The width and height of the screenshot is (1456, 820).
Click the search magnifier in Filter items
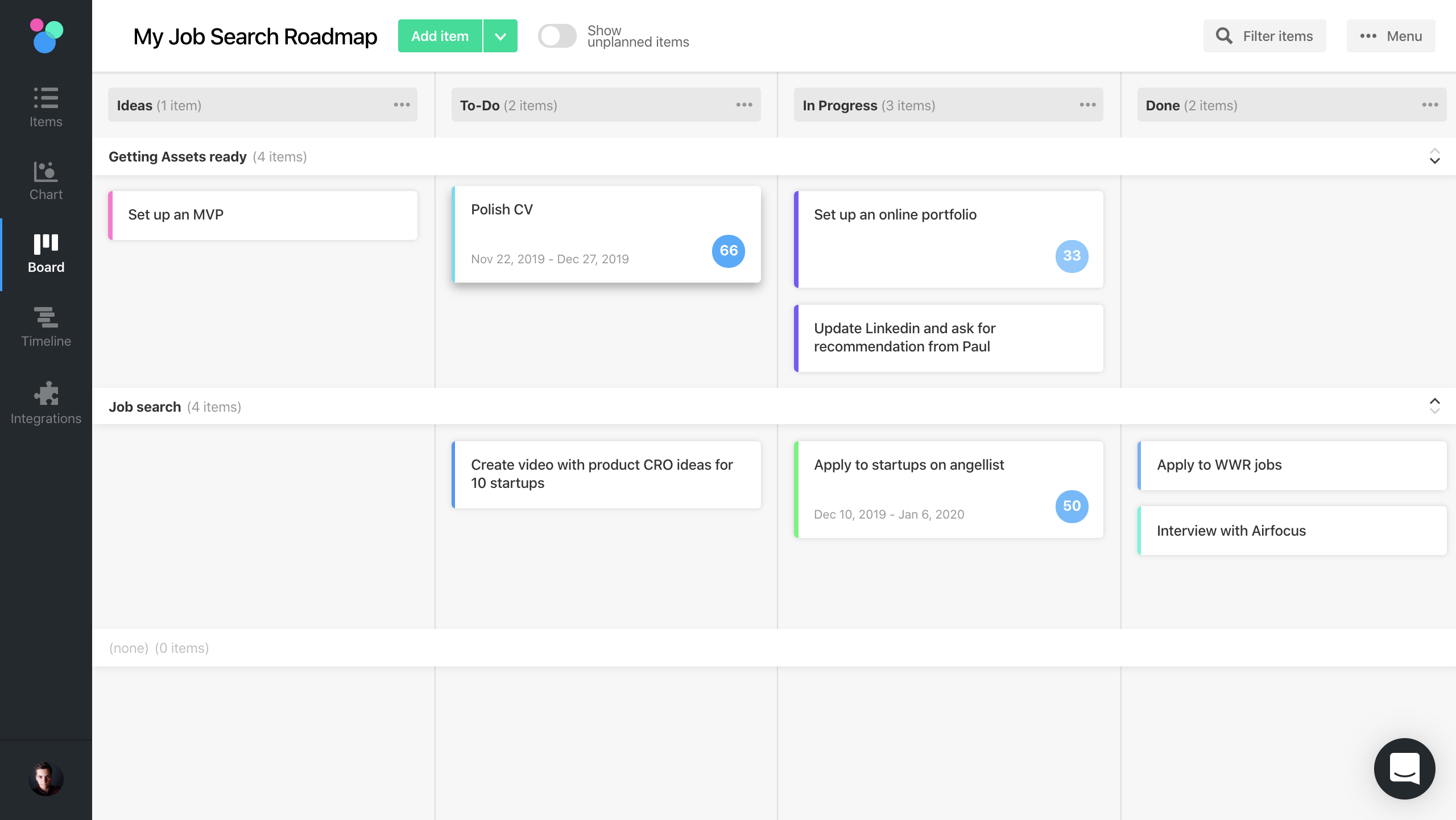[x=1224, y=36]
